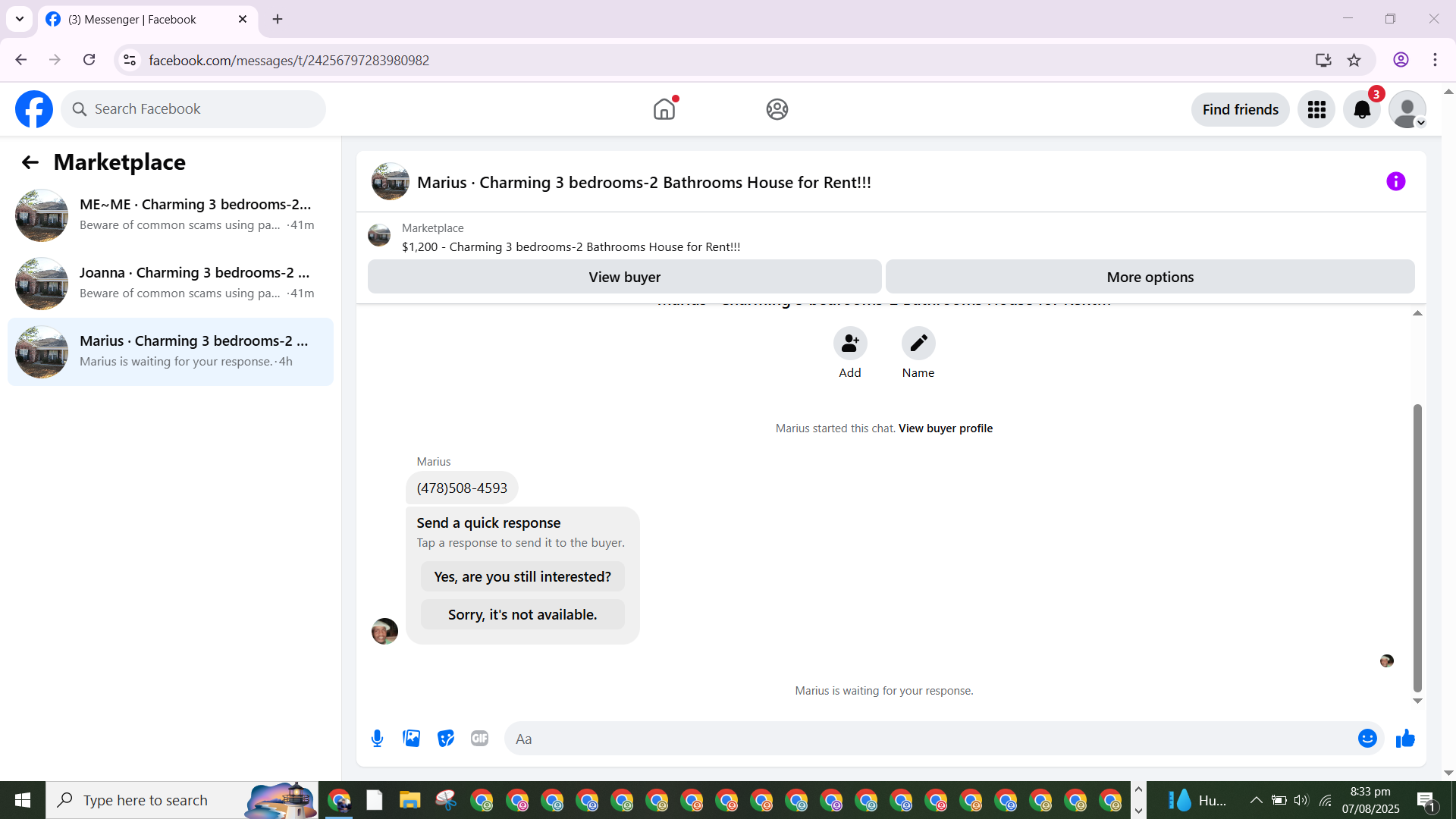Click the View buyer button
Image resolution: width=1456 pixels, height=819 pixels.
tap(624, 277)
